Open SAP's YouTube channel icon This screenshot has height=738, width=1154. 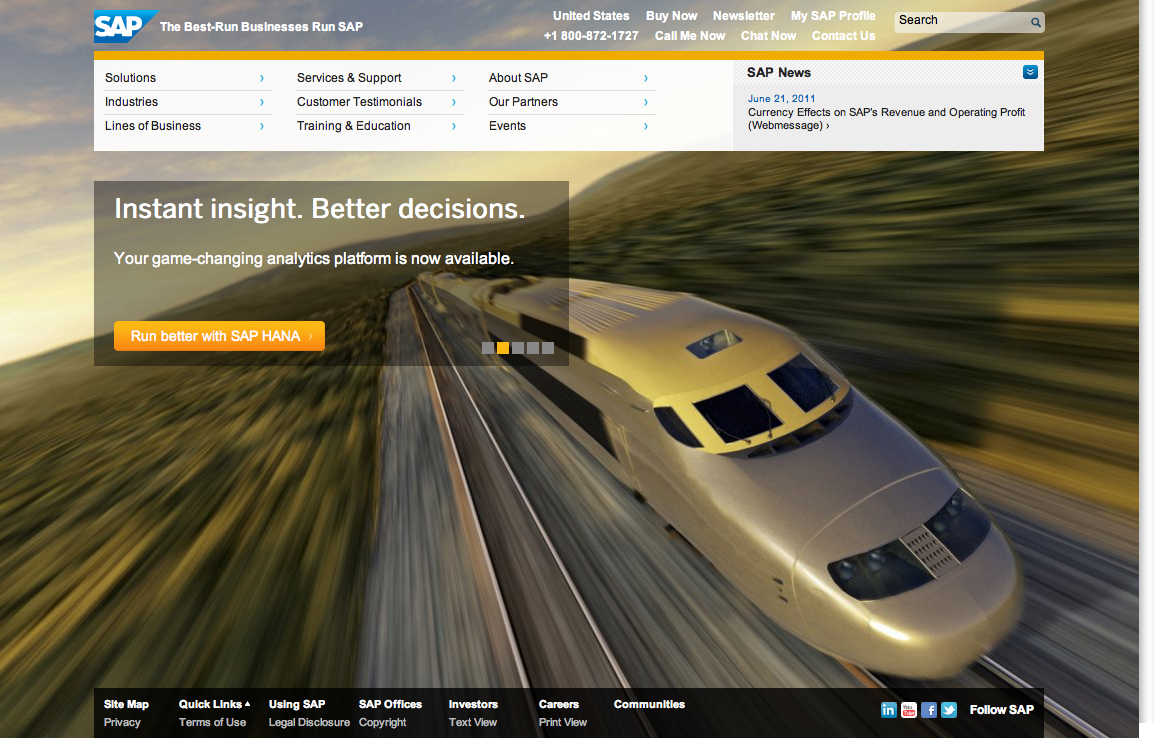tap(909, 710)
